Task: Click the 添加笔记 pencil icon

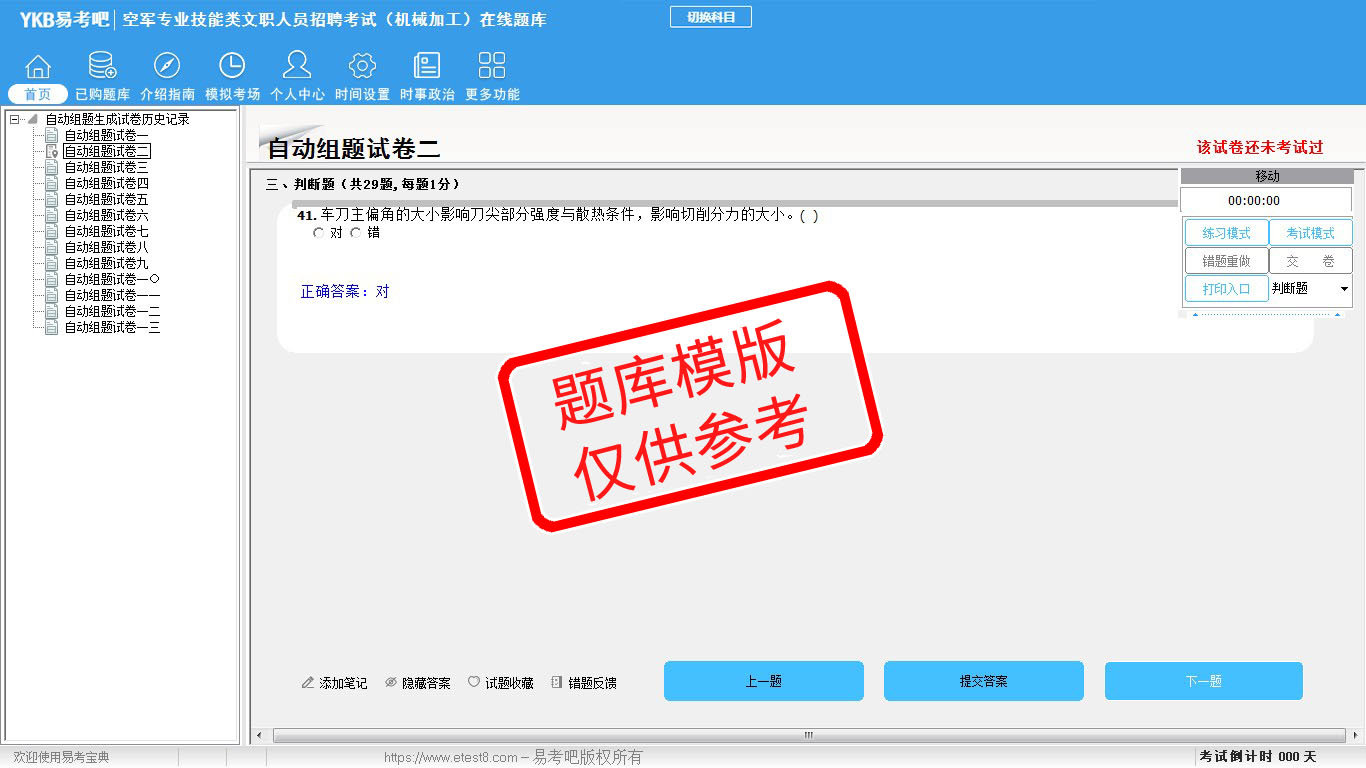Action: (x=308, y=683)
